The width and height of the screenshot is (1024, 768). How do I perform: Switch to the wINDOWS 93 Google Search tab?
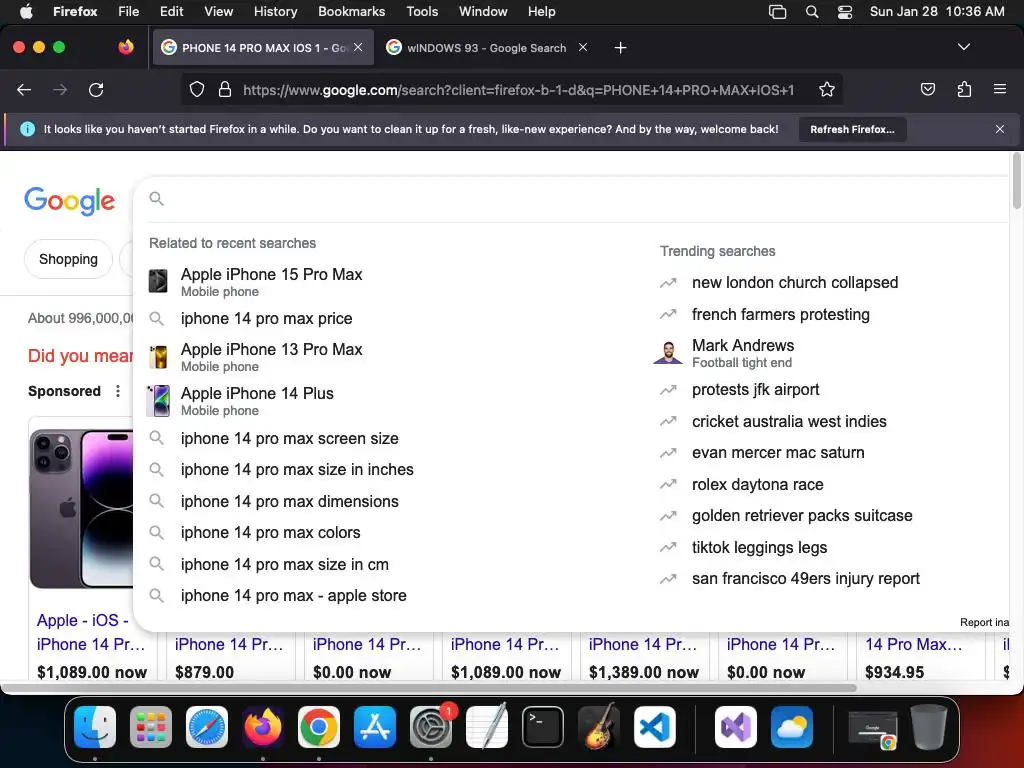point(487,48)
